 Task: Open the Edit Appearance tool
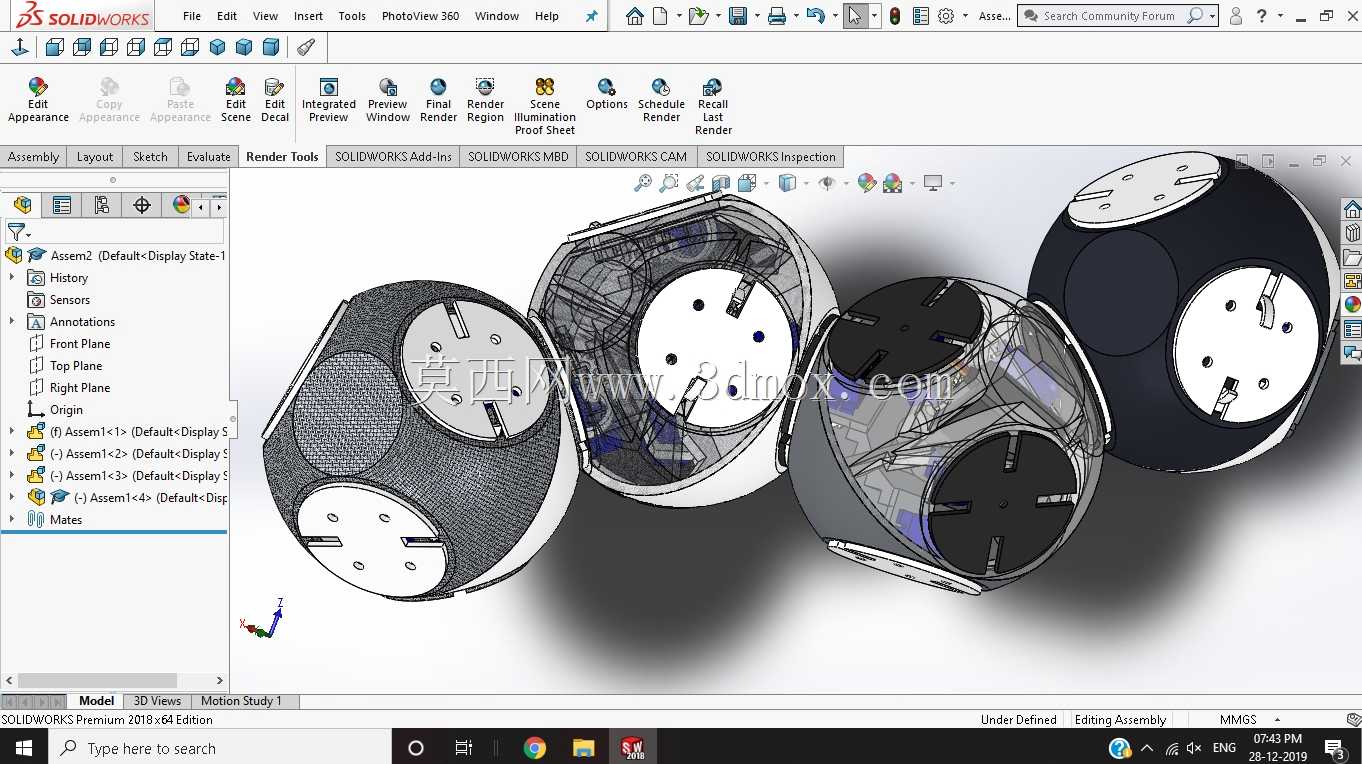pyautogui.click(x=38, y=101)
